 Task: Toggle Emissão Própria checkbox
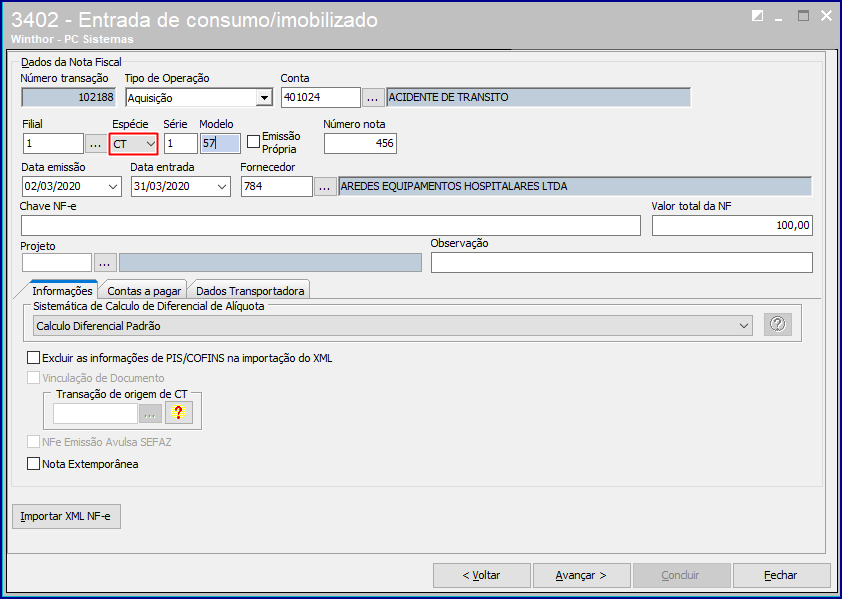click(x=253, y=142)
